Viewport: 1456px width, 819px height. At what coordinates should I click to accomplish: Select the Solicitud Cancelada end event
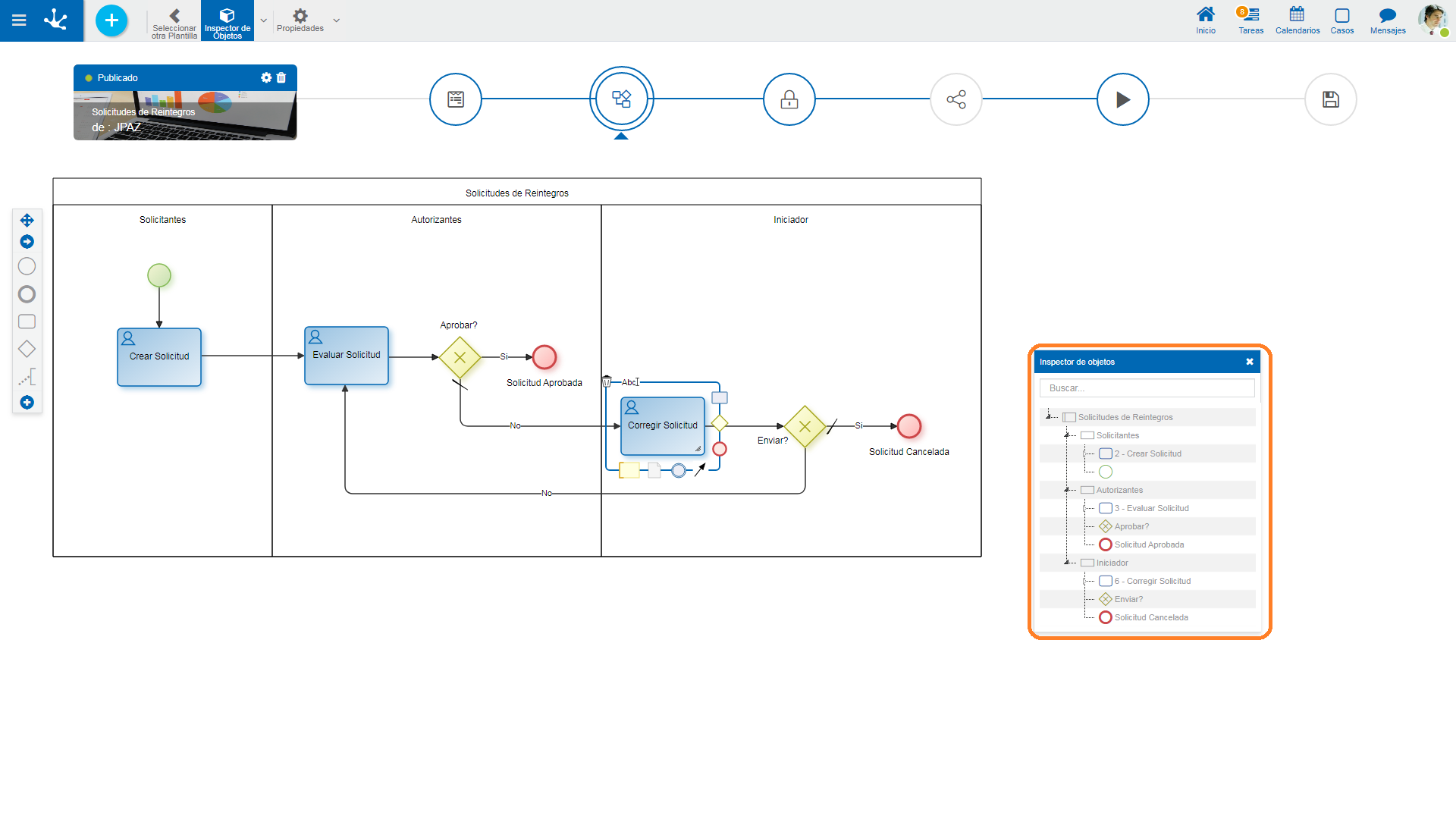click(909, 426)
